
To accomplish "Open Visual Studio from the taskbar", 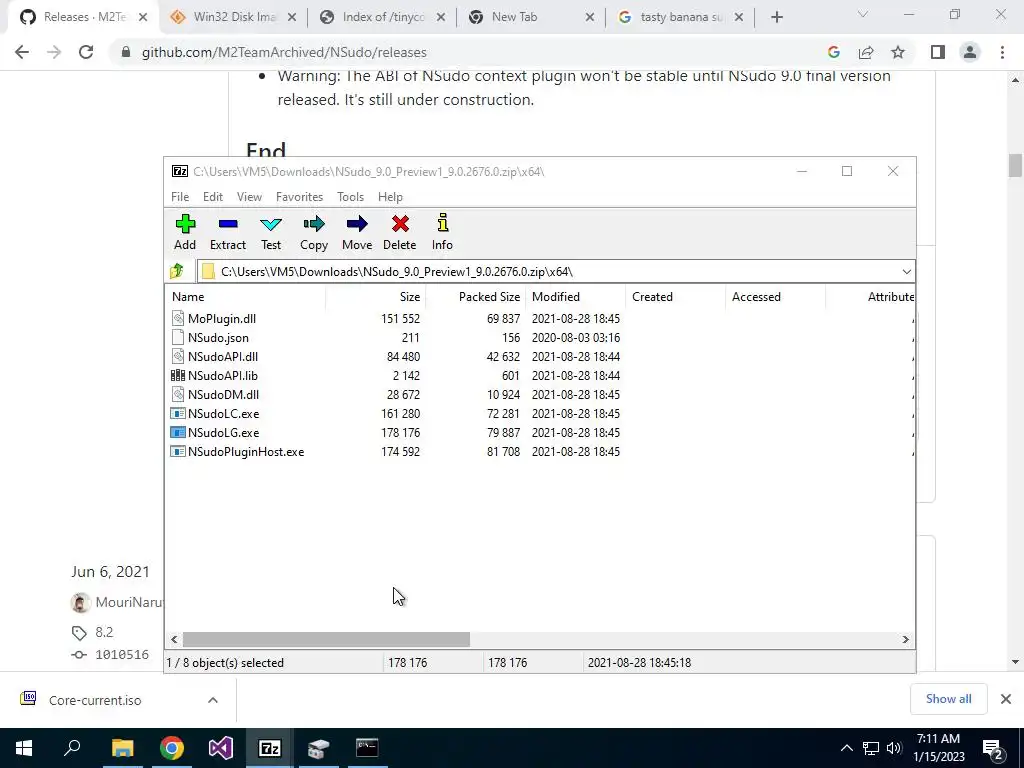I will tap(221, 748).
